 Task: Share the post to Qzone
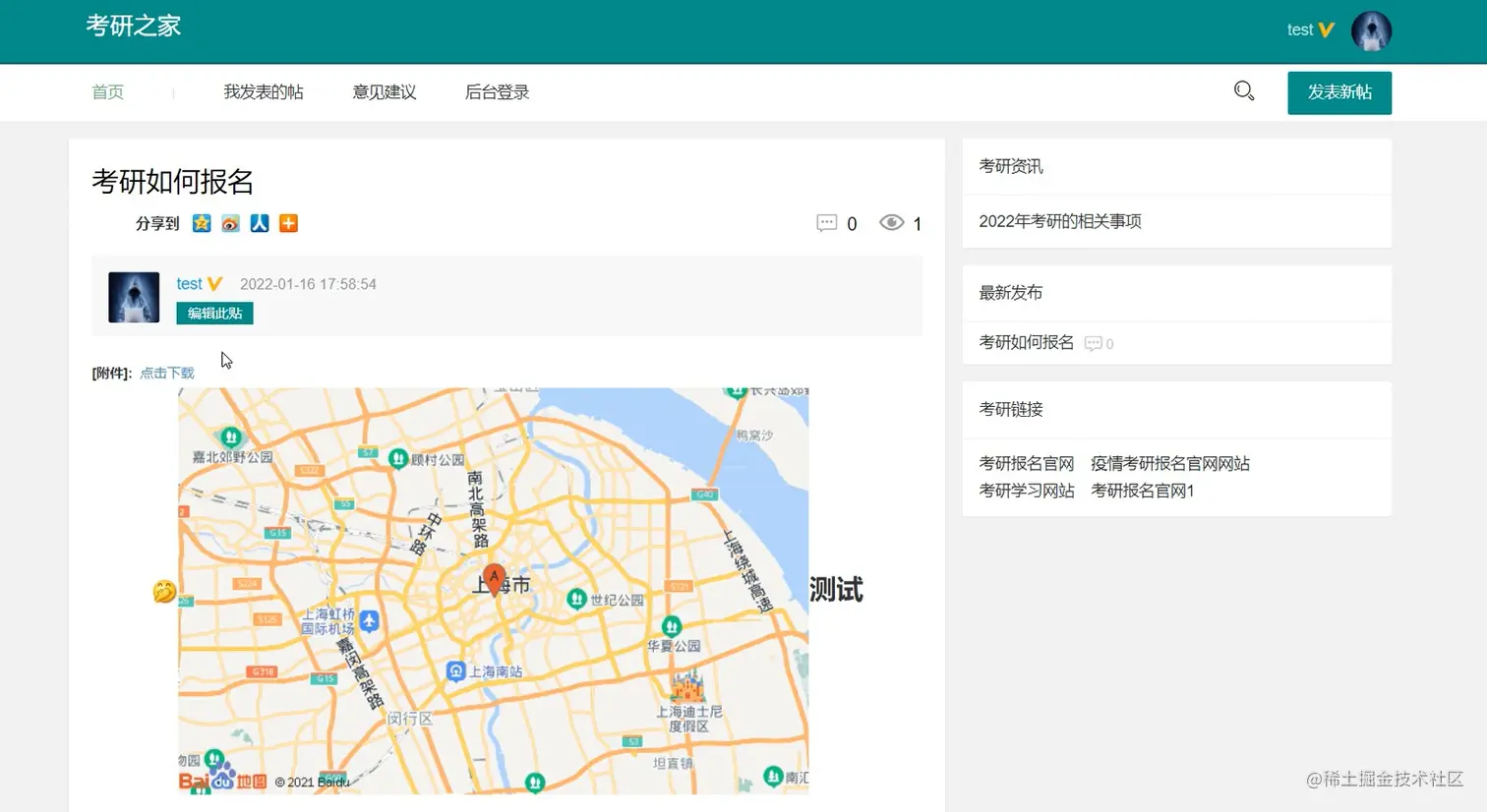click(201, 223)
